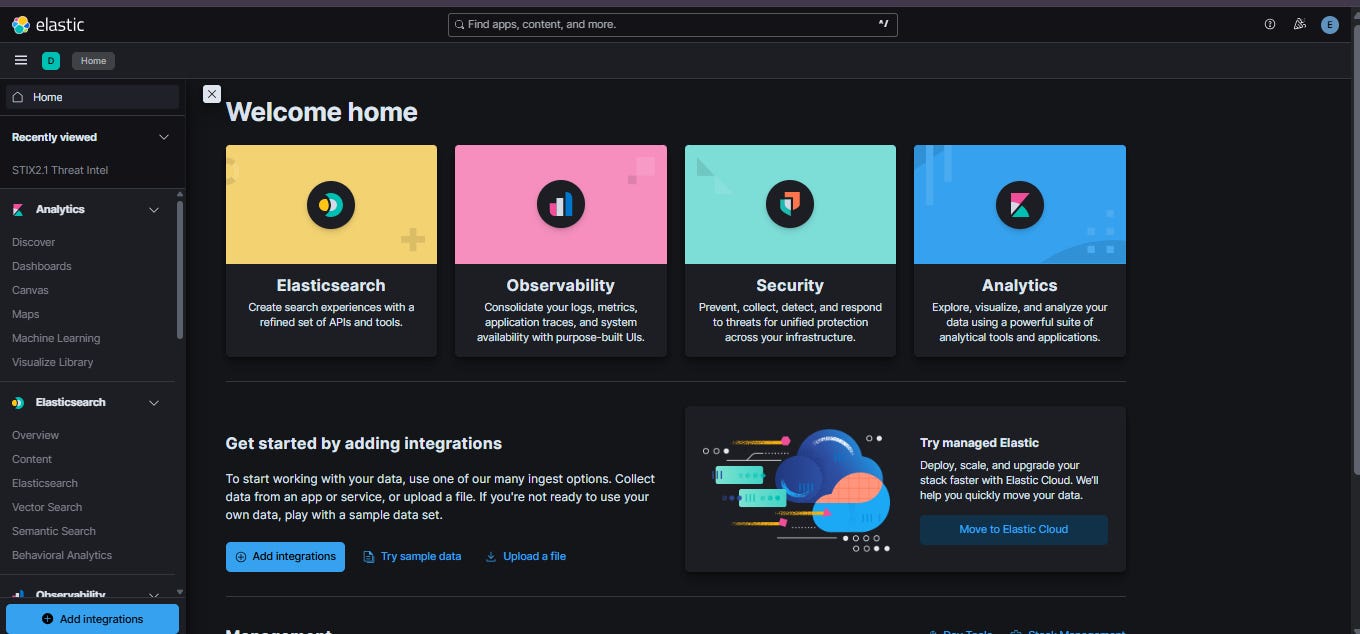1360x634 pixels.
Task: Open Visualize Library in the sidebar
Action: click(53, 362)
